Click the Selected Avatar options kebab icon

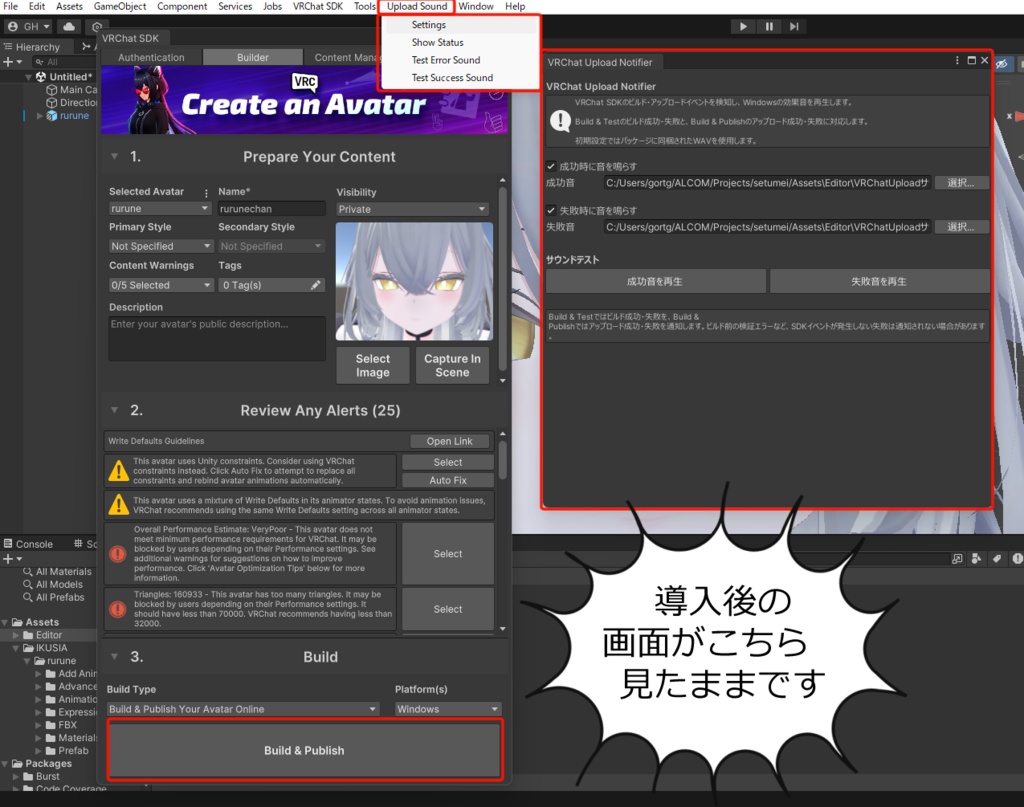tap(206, 193)
